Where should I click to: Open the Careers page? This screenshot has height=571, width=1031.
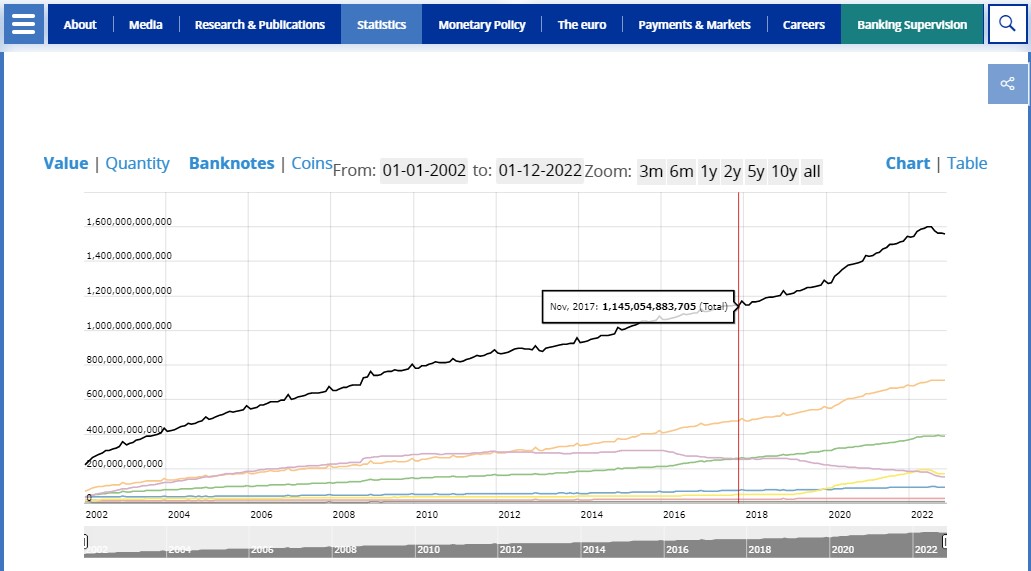[x=803, y=24]
